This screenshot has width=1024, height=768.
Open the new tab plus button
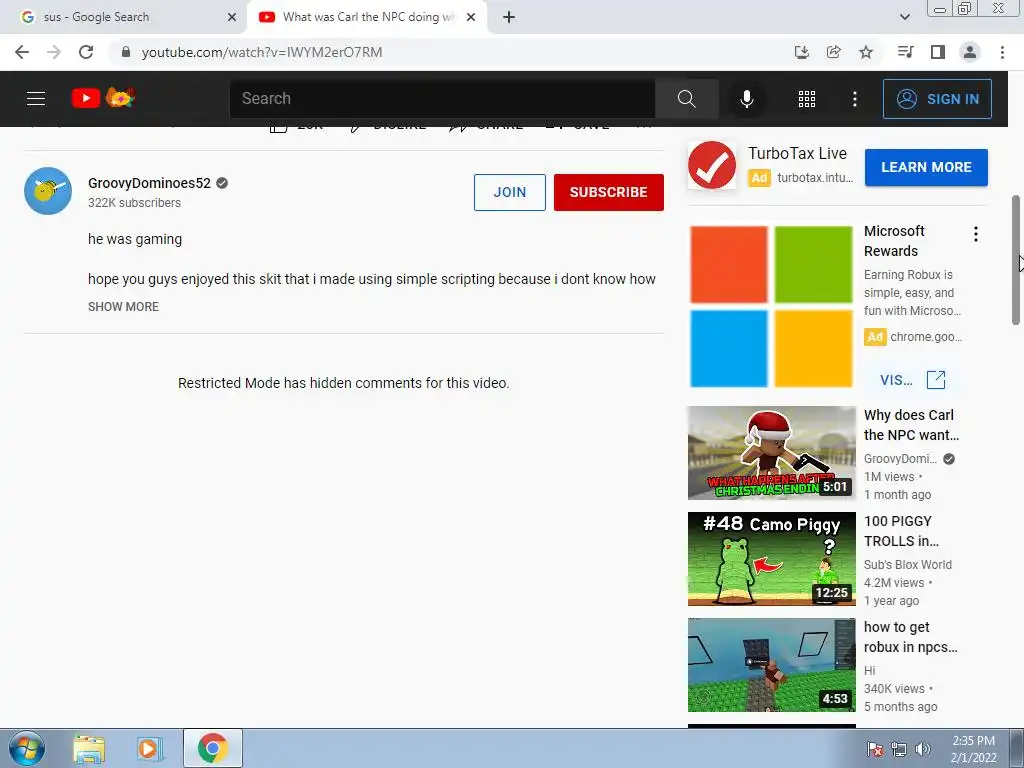(x=509, y=18)
